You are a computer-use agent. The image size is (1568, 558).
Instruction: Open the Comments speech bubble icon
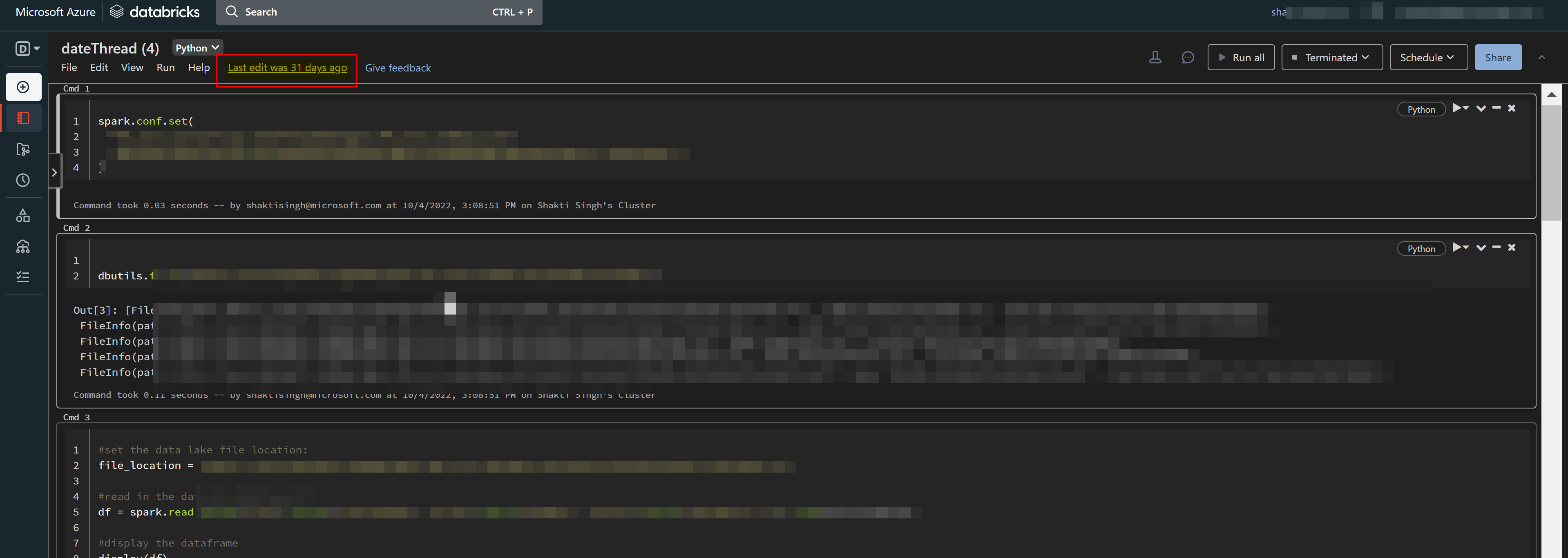(1188, 57)
